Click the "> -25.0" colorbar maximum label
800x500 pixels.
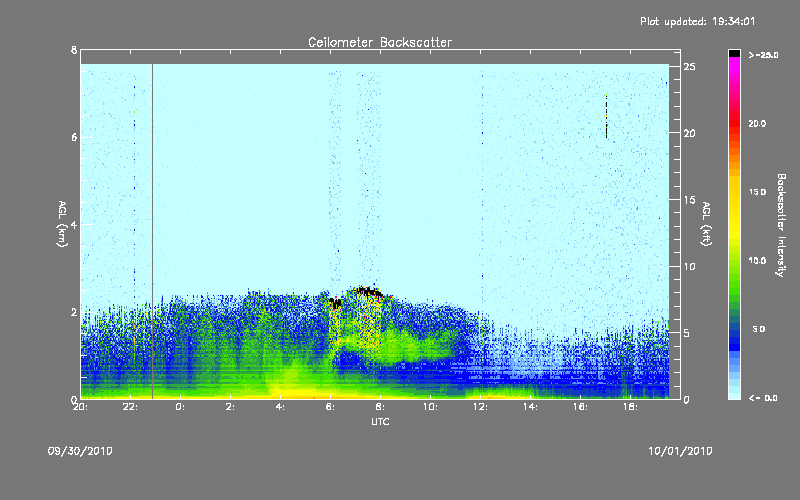point(764,55)
